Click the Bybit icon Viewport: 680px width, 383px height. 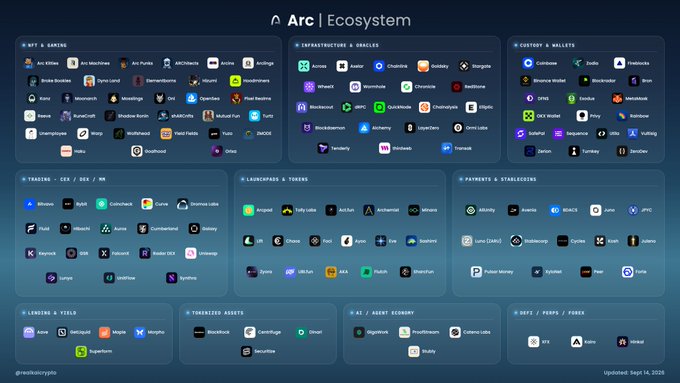[x=68, y=204]
